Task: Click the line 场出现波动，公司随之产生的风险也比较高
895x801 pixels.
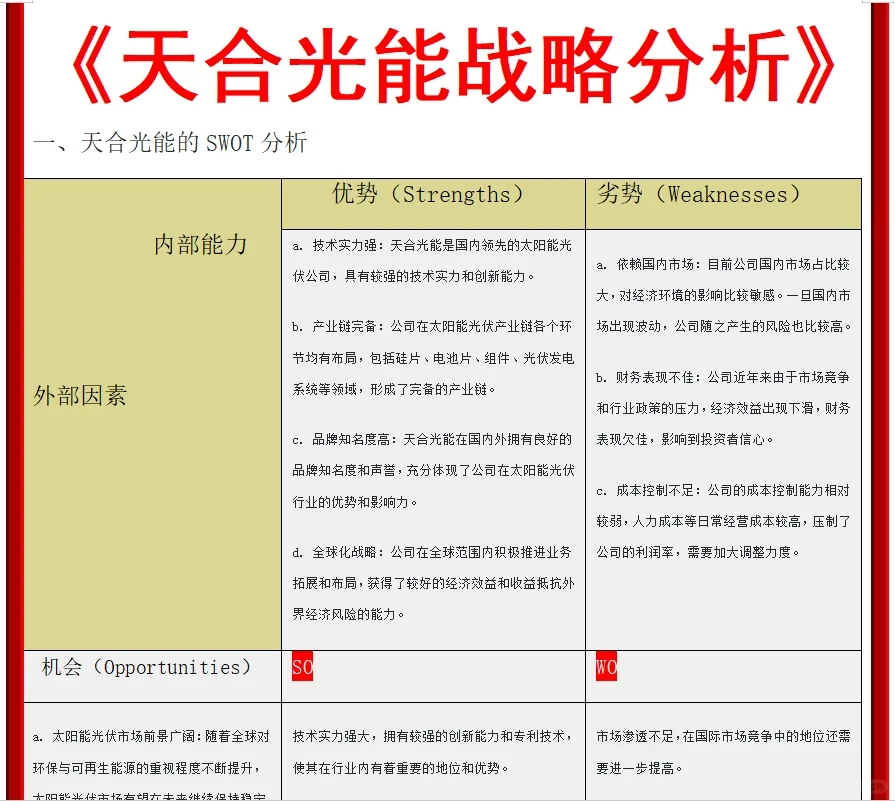Action: [723, 327]
